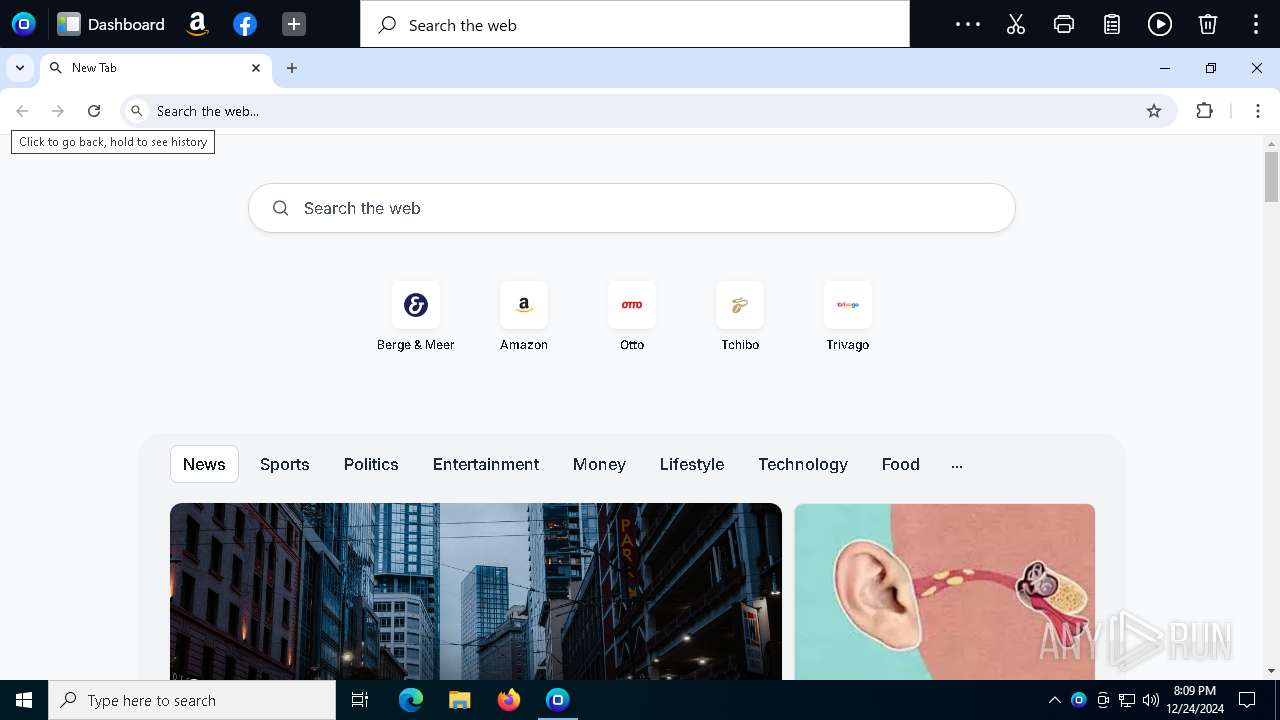The image size is (1280, 720).
Task: Add a new shortcut with the plus icon
Action: click(293, 24)
